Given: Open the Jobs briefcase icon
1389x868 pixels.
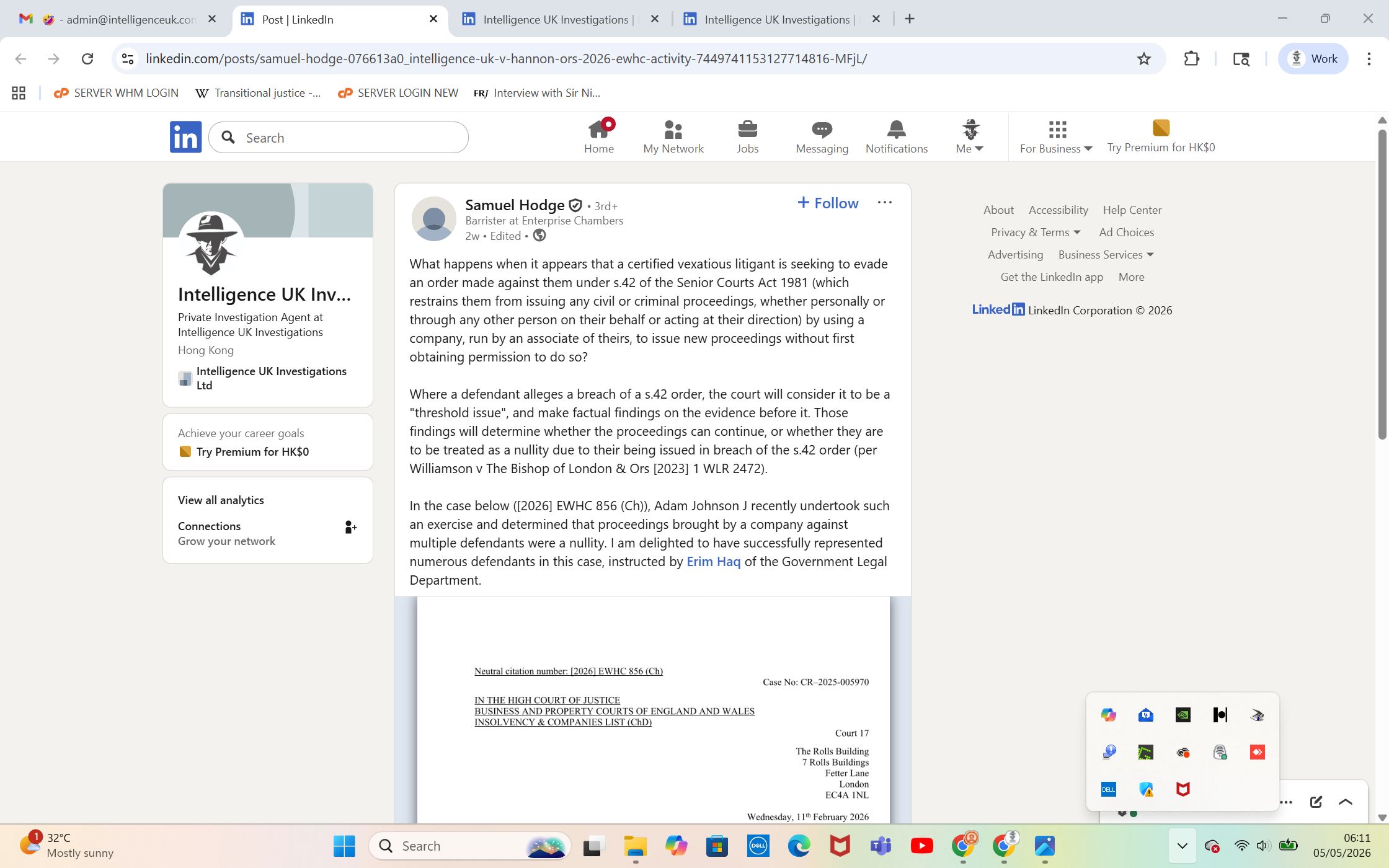Looking at the screenshot, I should pyautogui.click(x=747, y=130).
